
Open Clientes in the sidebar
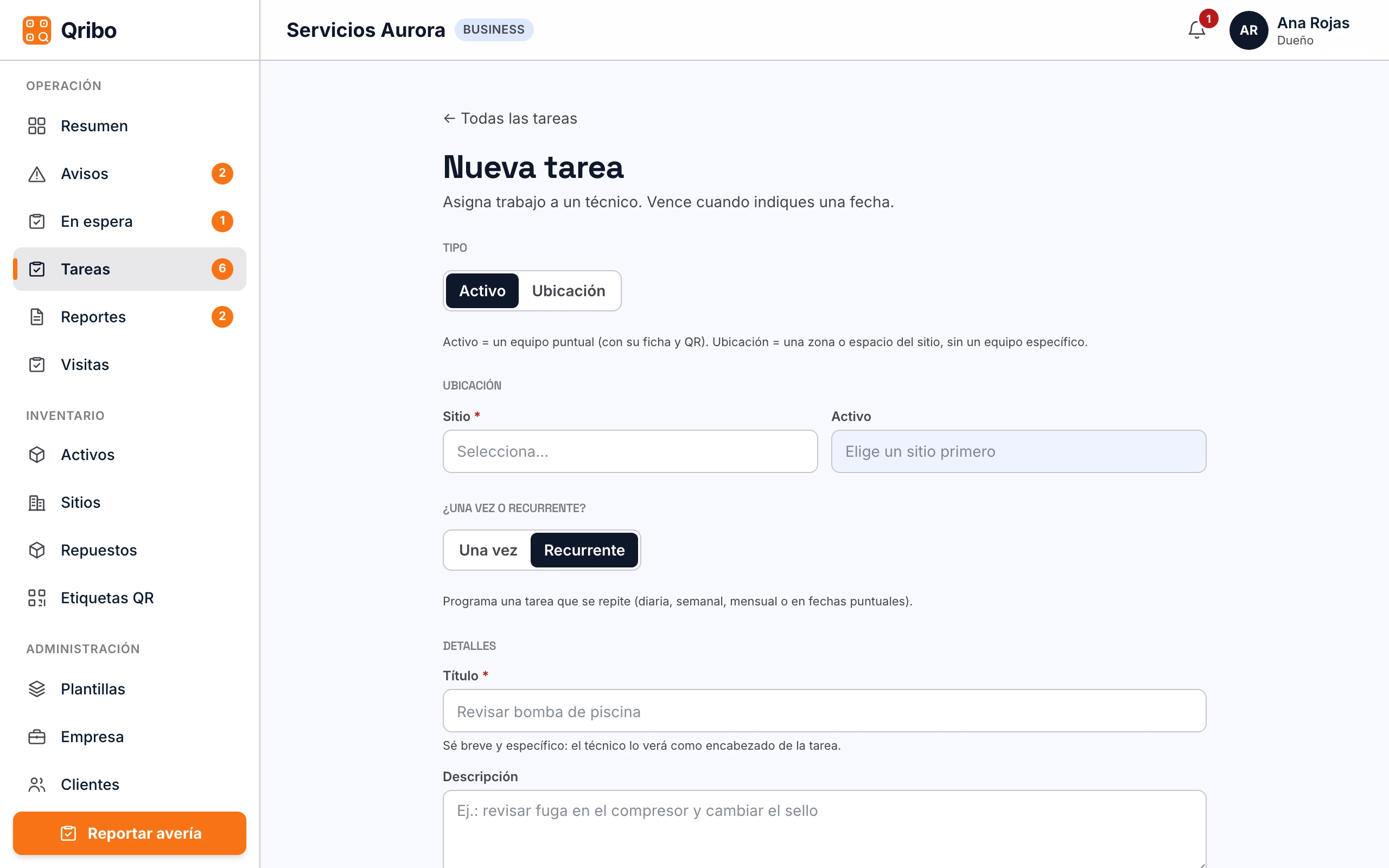[x=130, y=784]
